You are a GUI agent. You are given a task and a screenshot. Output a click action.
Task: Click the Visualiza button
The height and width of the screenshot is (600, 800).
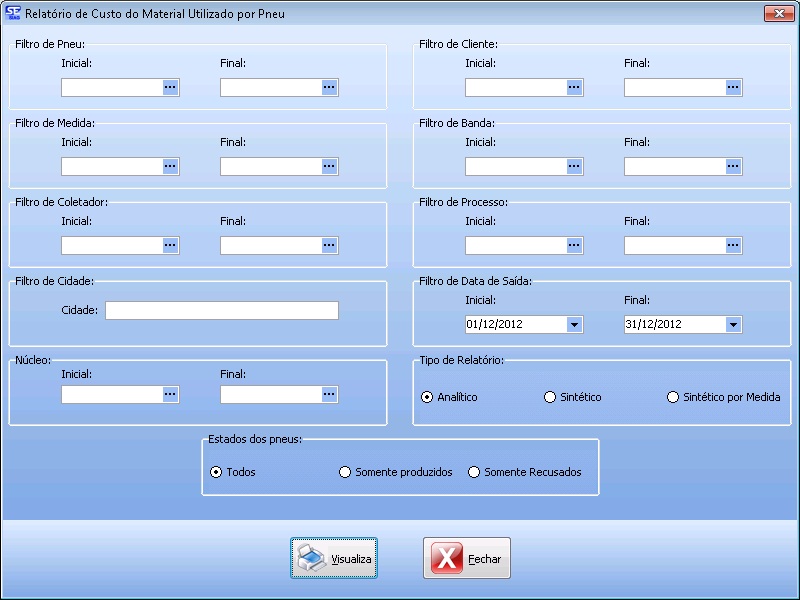click(x=334, y=558)
